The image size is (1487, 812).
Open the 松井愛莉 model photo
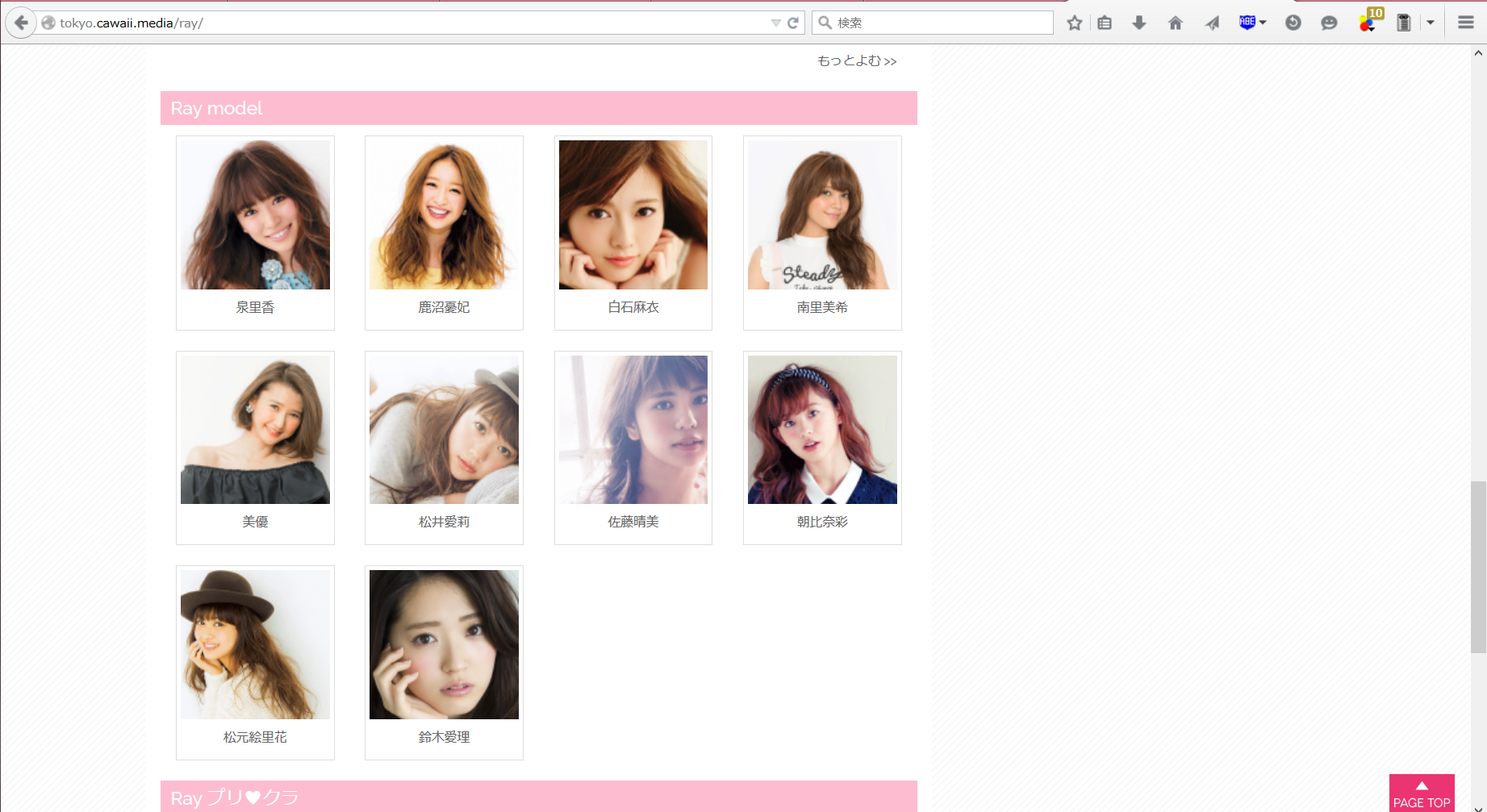444,430
